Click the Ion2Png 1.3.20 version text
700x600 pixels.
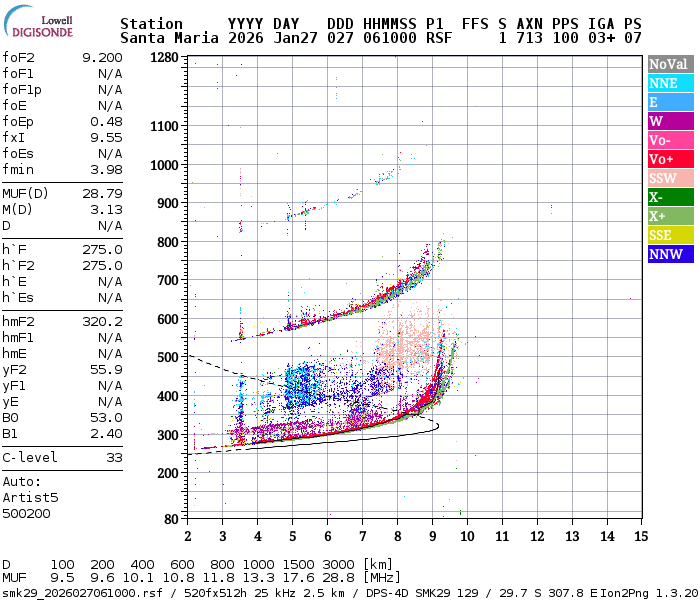(650, 593)
